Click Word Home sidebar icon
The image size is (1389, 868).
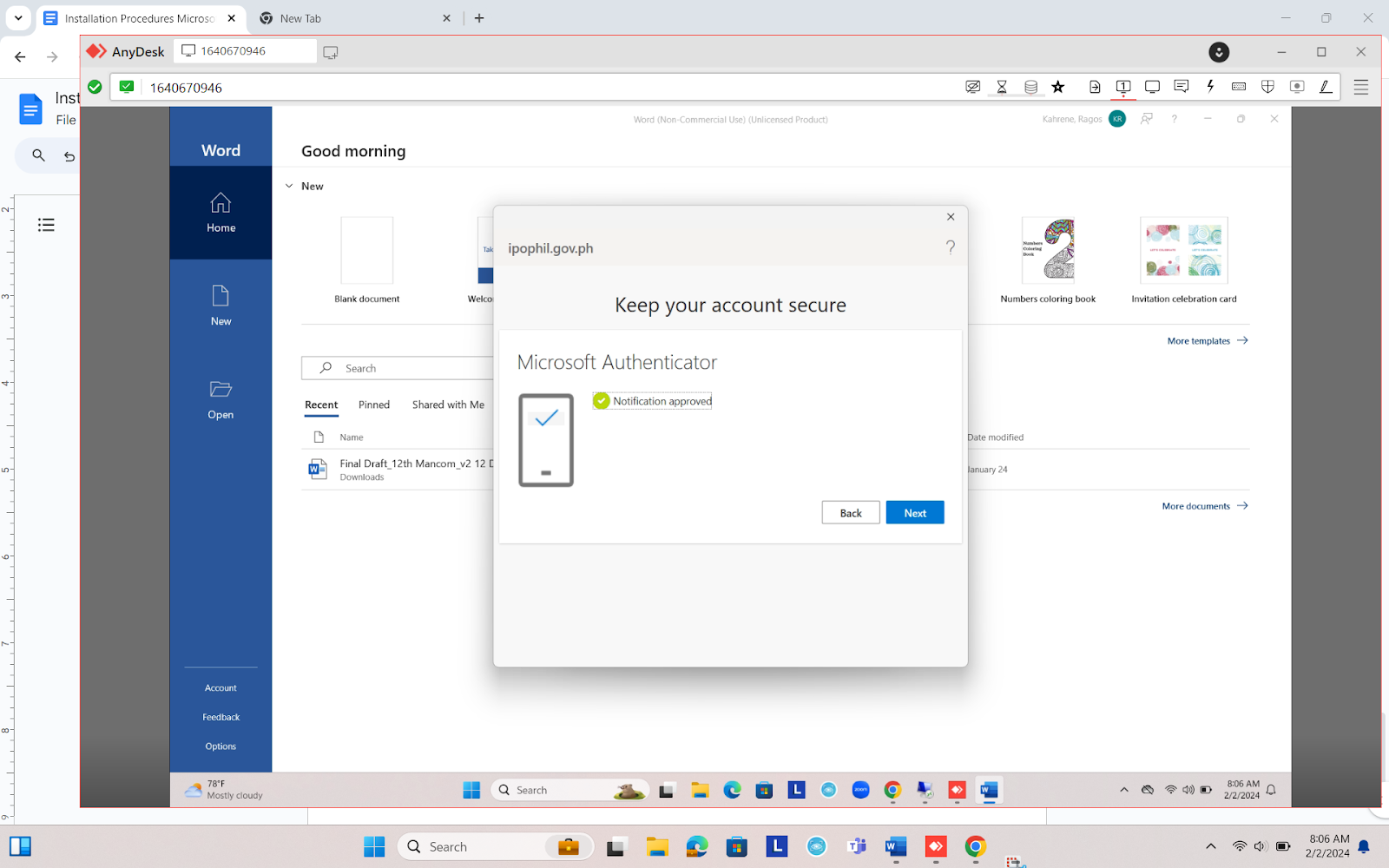221,213
